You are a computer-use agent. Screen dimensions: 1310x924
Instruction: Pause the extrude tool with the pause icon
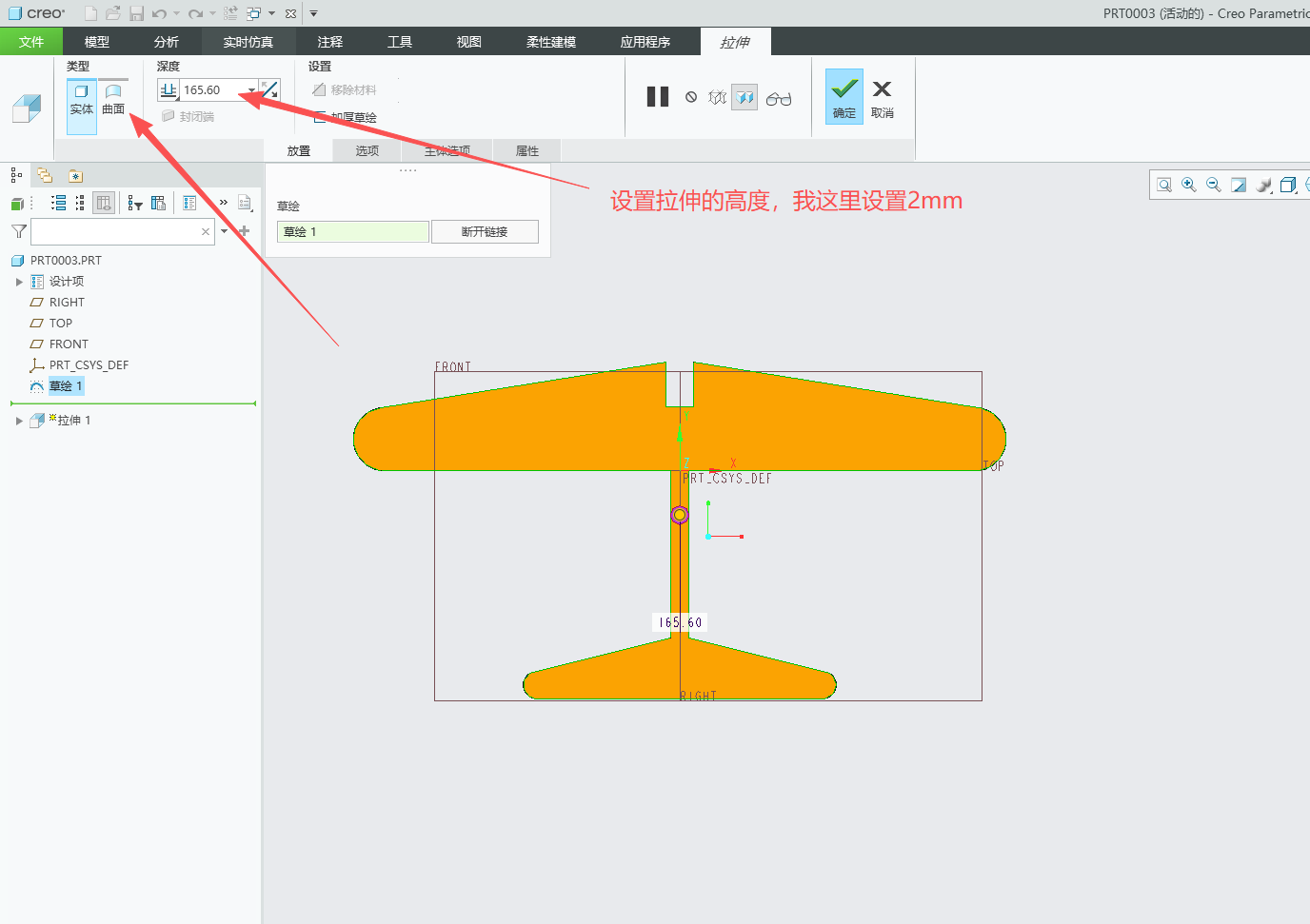(658, 97)
